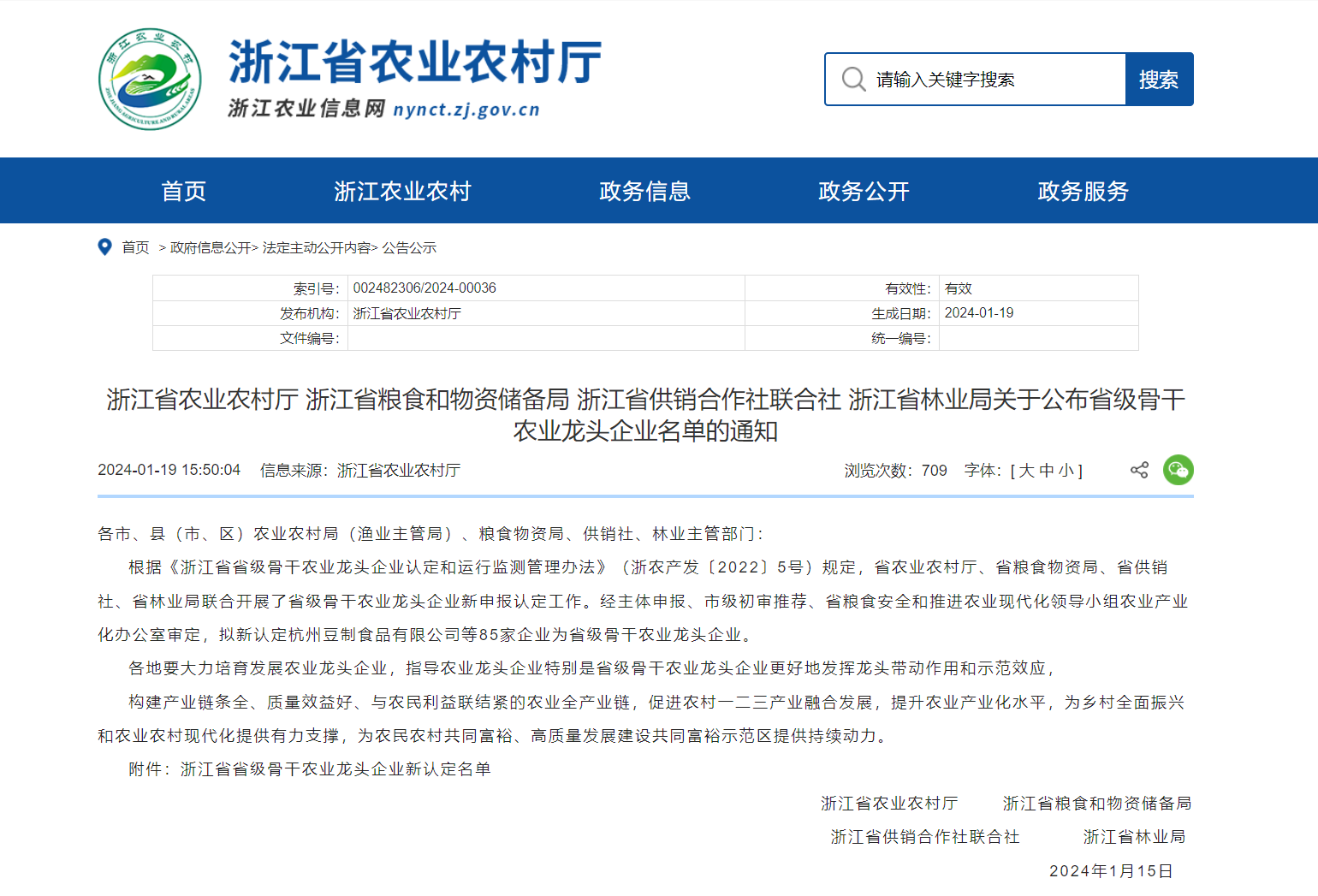Click the 信息来源 source text
Screen dimensions: 1318x896
(x=360, y=470)
